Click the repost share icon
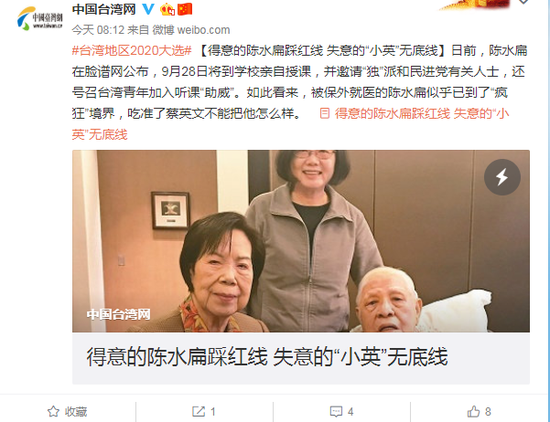 198,411
